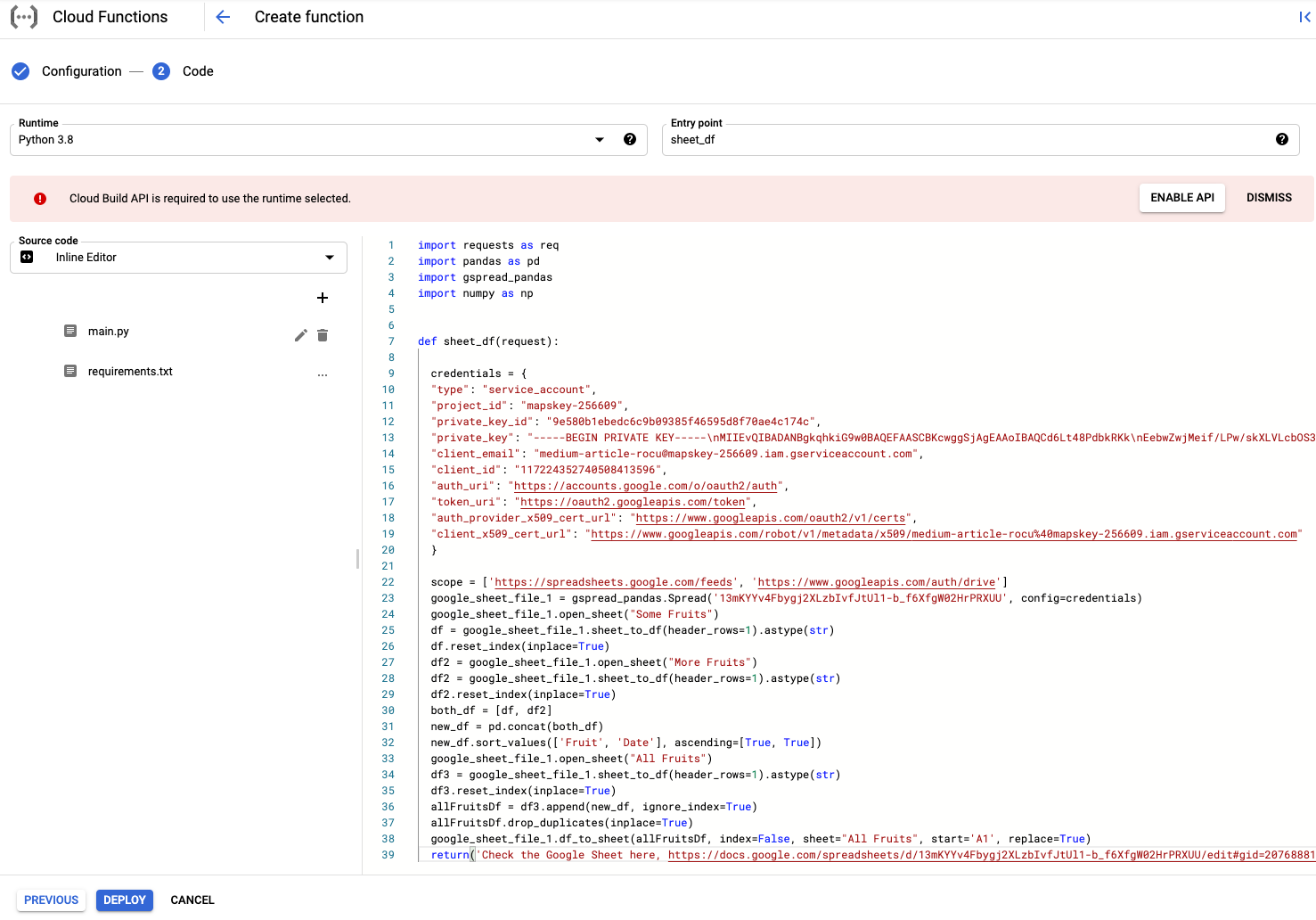Add new file with plus icon
This screenshot has height=920, width=1316.
[323, 298]
